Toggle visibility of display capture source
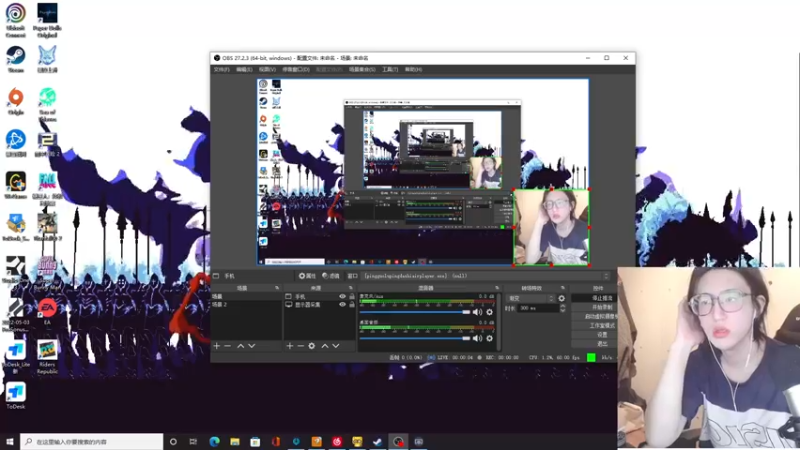The height and width of the screenshot is (450, 800). (342, 305)
